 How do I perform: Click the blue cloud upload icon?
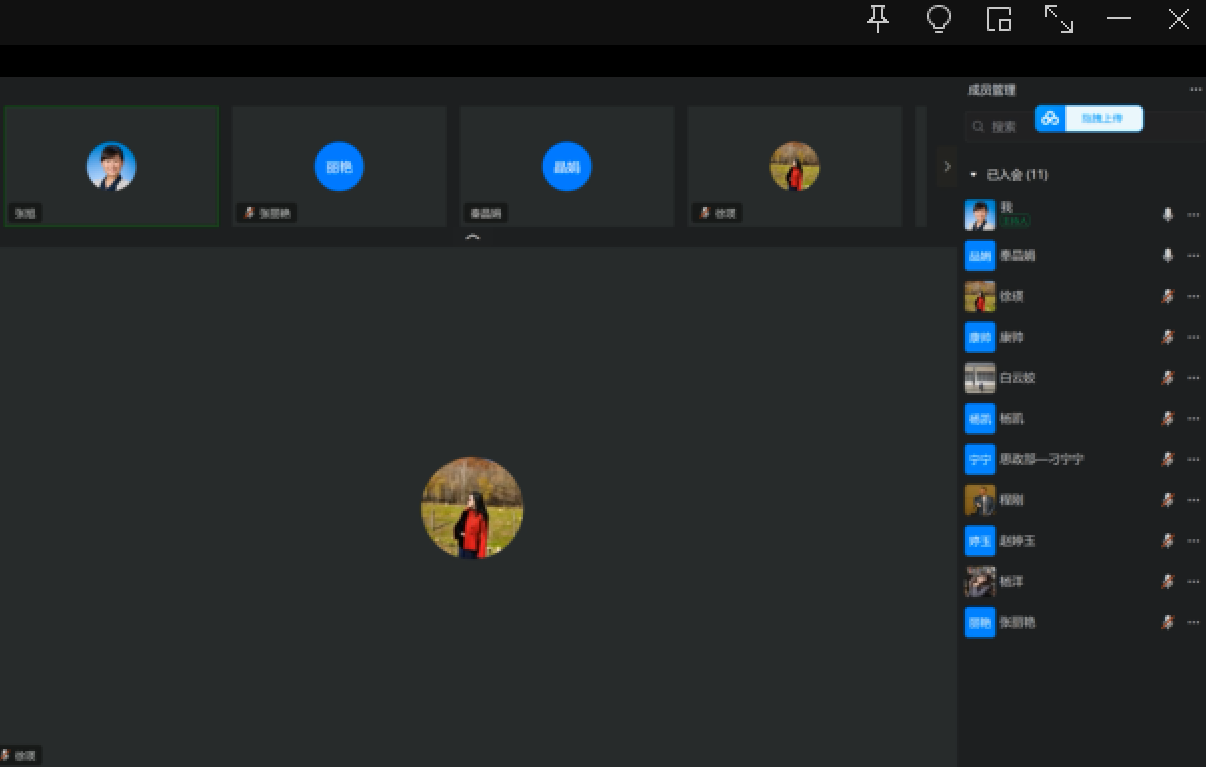(x=1050, y=119)
